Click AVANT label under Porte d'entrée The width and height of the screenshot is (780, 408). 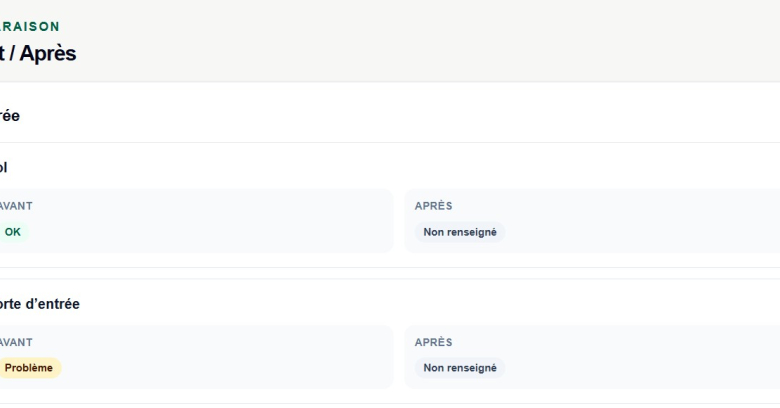tap(16, 342)
